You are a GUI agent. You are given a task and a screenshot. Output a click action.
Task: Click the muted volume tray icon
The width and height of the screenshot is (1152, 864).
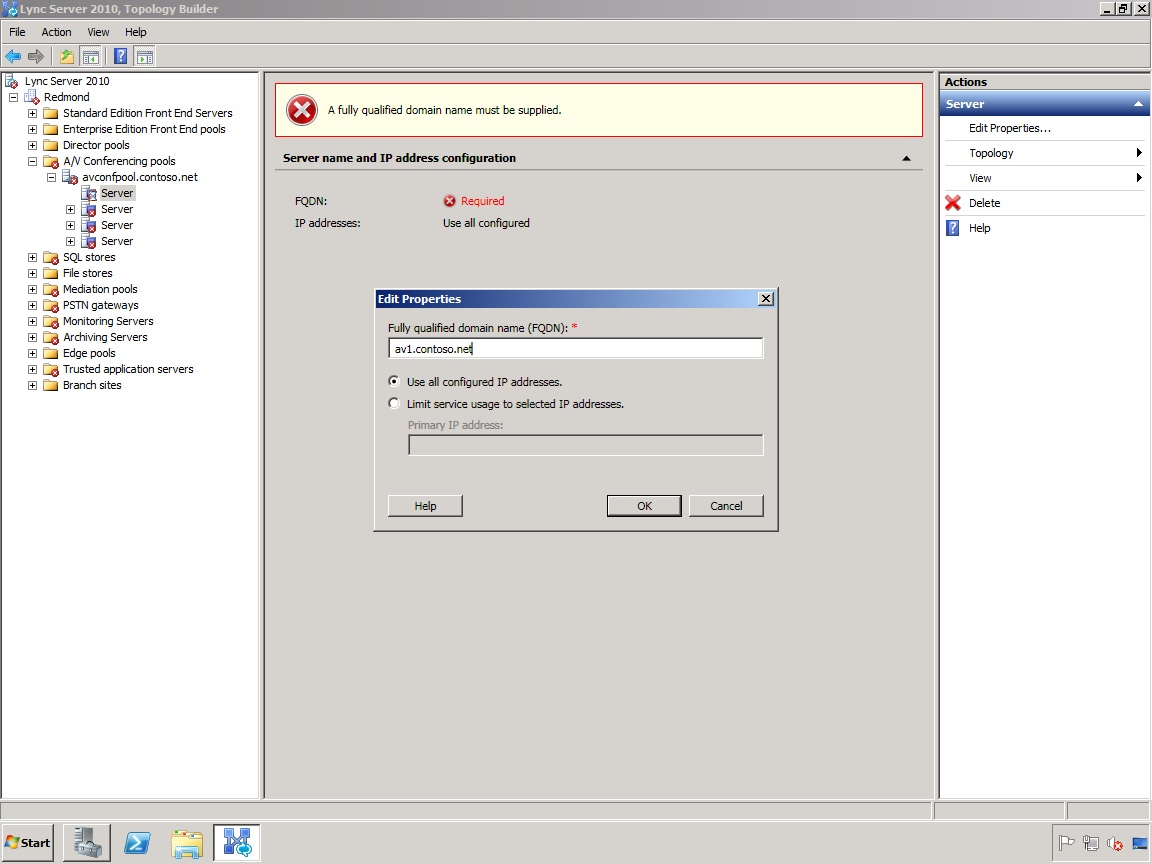(1115, 843)
